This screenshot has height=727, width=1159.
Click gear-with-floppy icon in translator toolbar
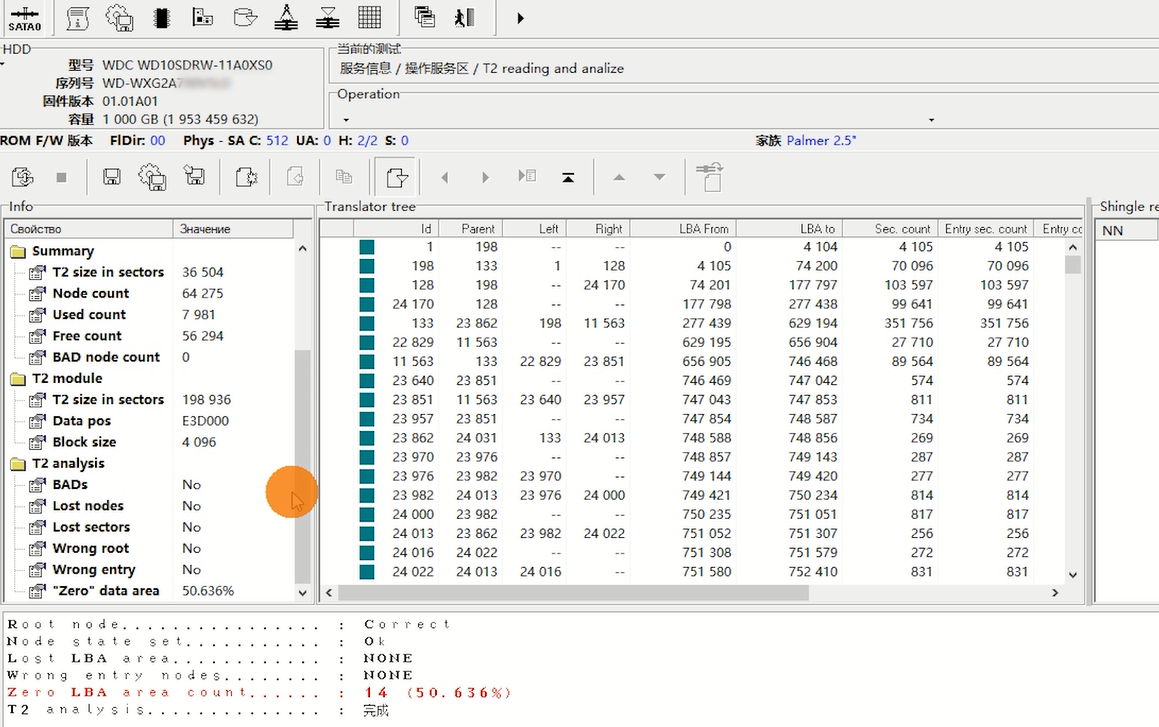[x=152, y=177]
